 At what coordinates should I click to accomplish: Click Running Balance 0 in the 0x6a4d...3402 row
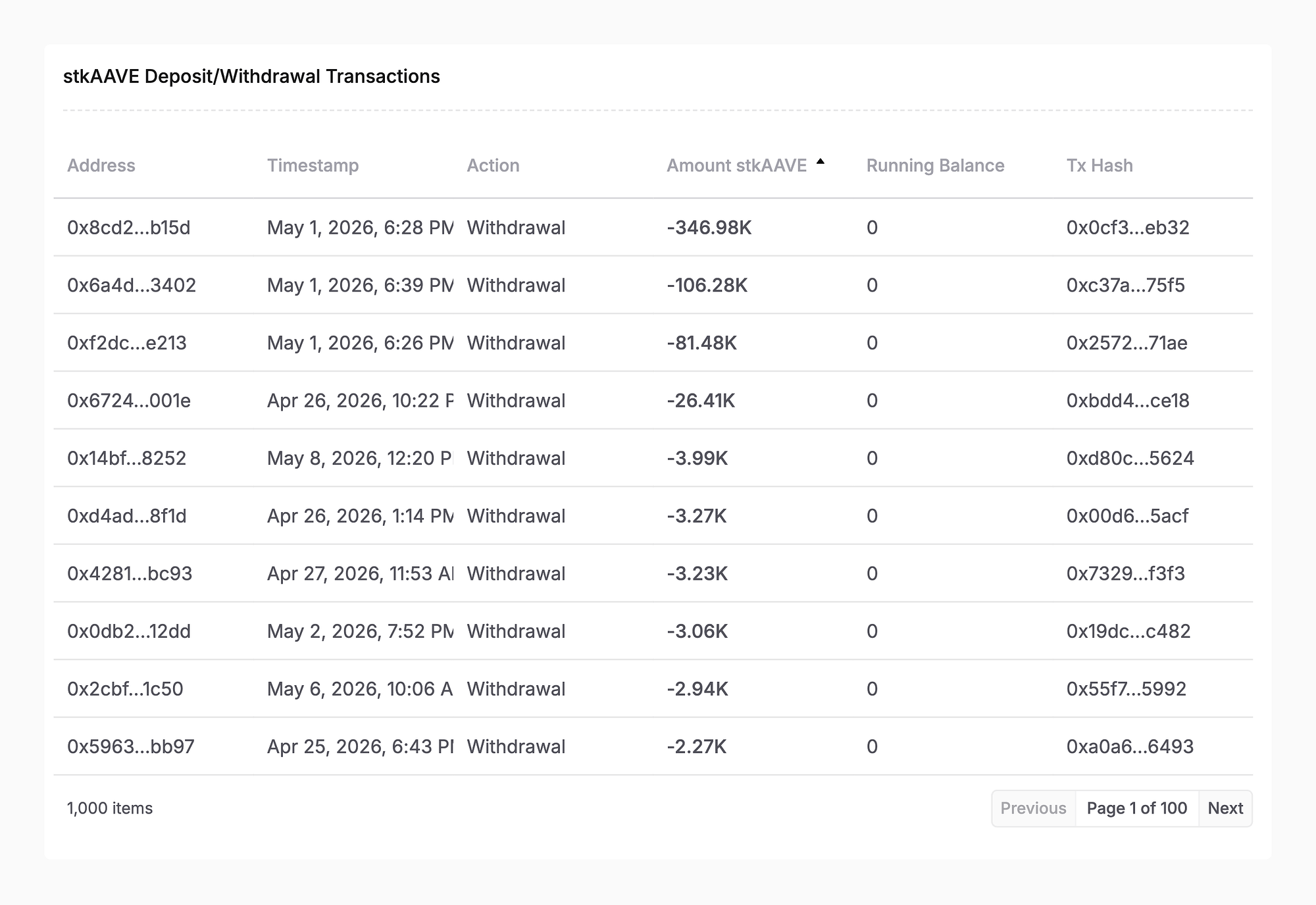(x=872, y=285)
